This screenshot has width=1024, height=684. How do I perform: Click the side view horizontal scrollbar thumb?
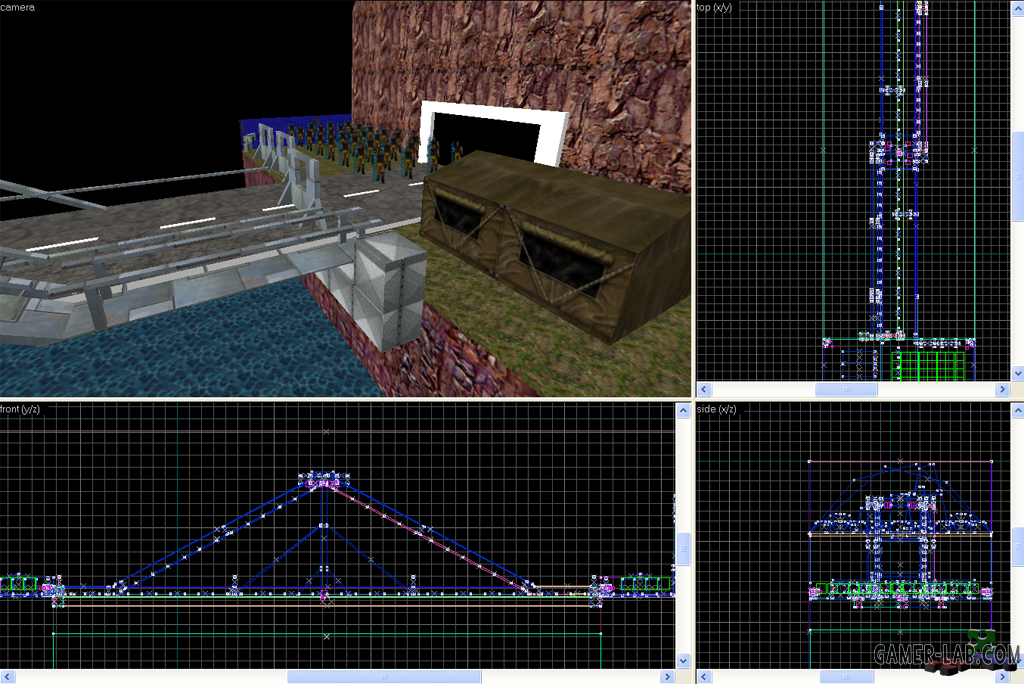point(846,677)
